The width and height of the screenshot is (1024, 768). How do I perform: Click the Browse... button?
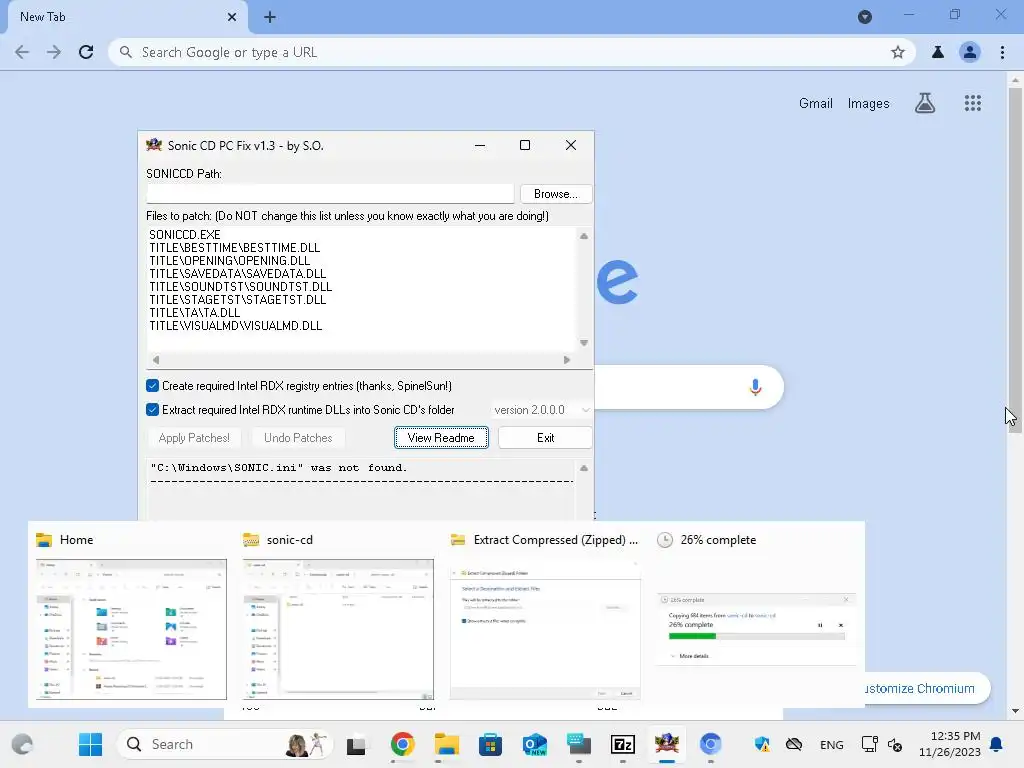[556, 194]
